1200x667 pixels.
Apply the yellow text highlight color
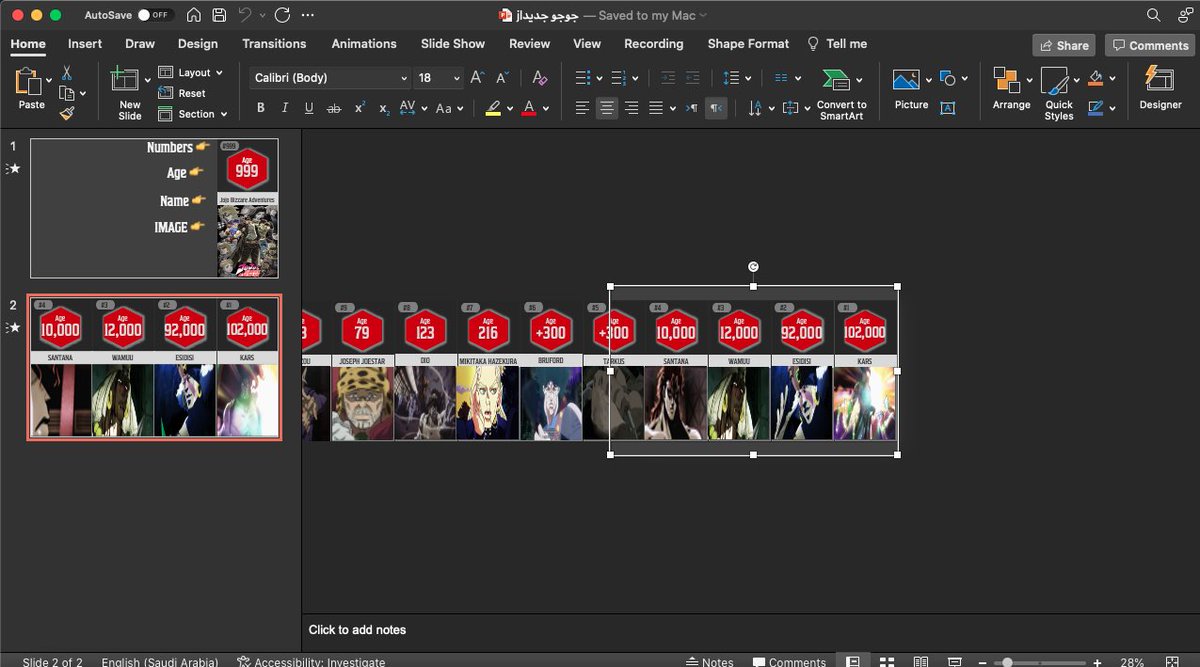(x=493, y=108)
